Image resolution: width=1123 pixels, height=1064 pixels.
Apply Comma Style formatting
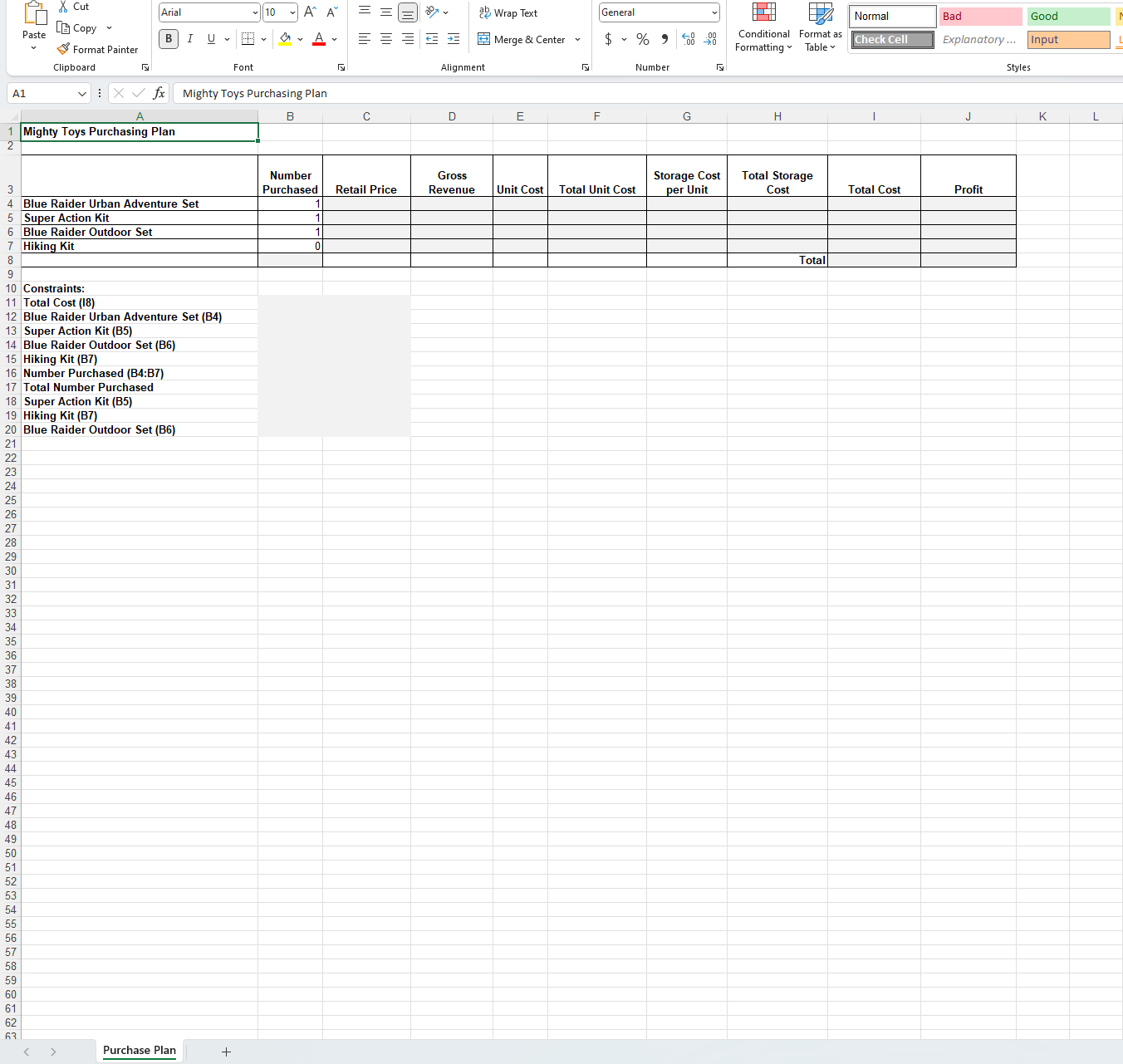664,39
